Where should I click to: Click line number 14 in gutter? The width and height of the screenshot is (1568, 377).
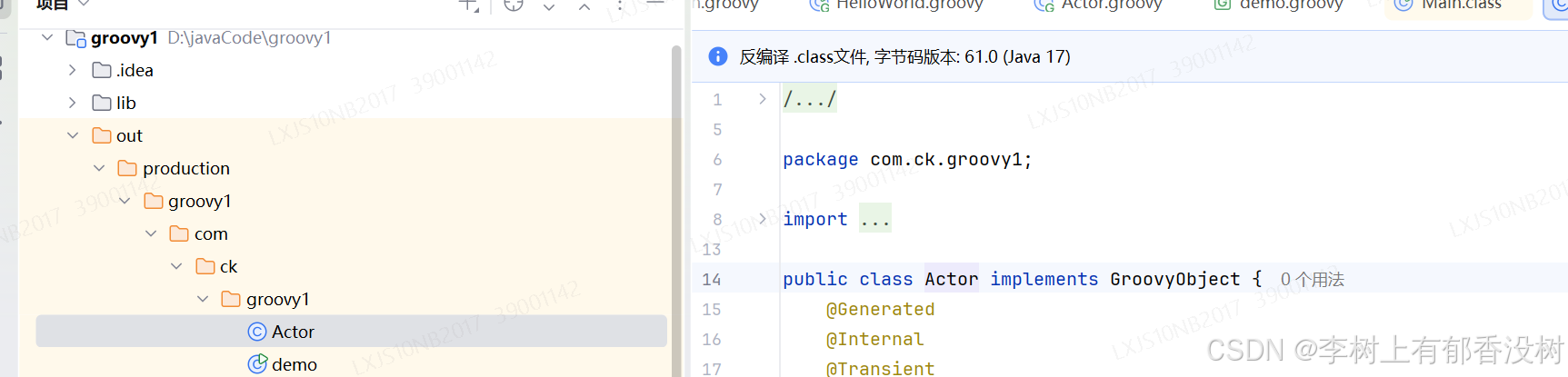pyautogui.click(x=712, y=279)
